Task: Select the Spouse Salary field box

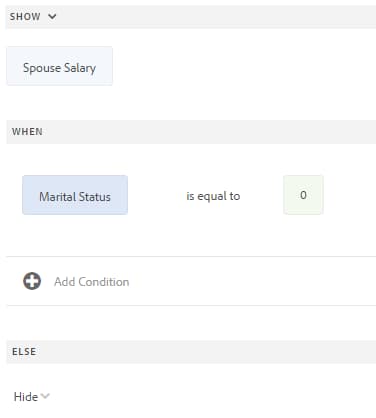Action: coord(60,66)
